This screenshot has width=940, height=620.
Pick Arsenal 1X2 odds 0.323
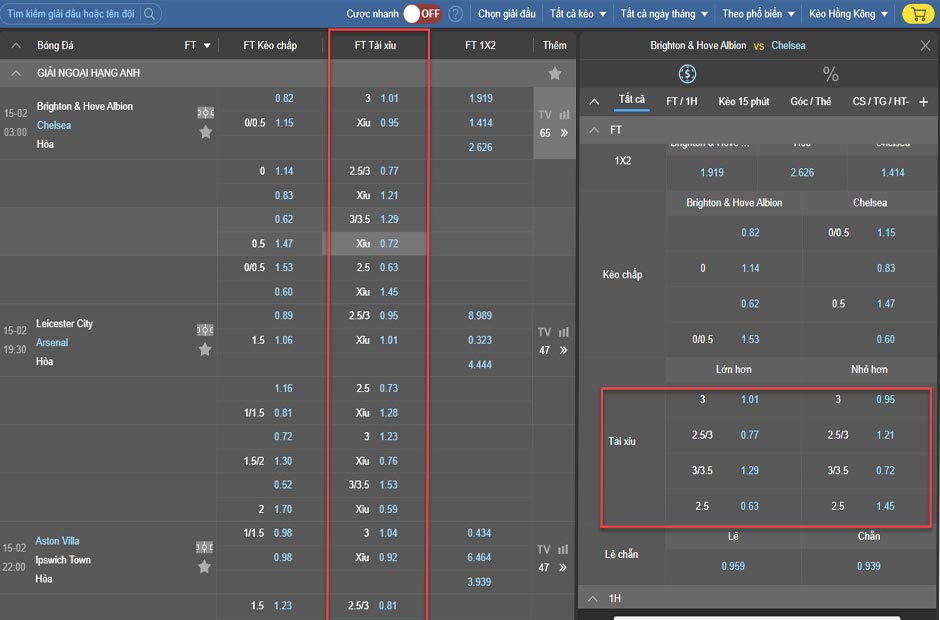coord(480,340)
